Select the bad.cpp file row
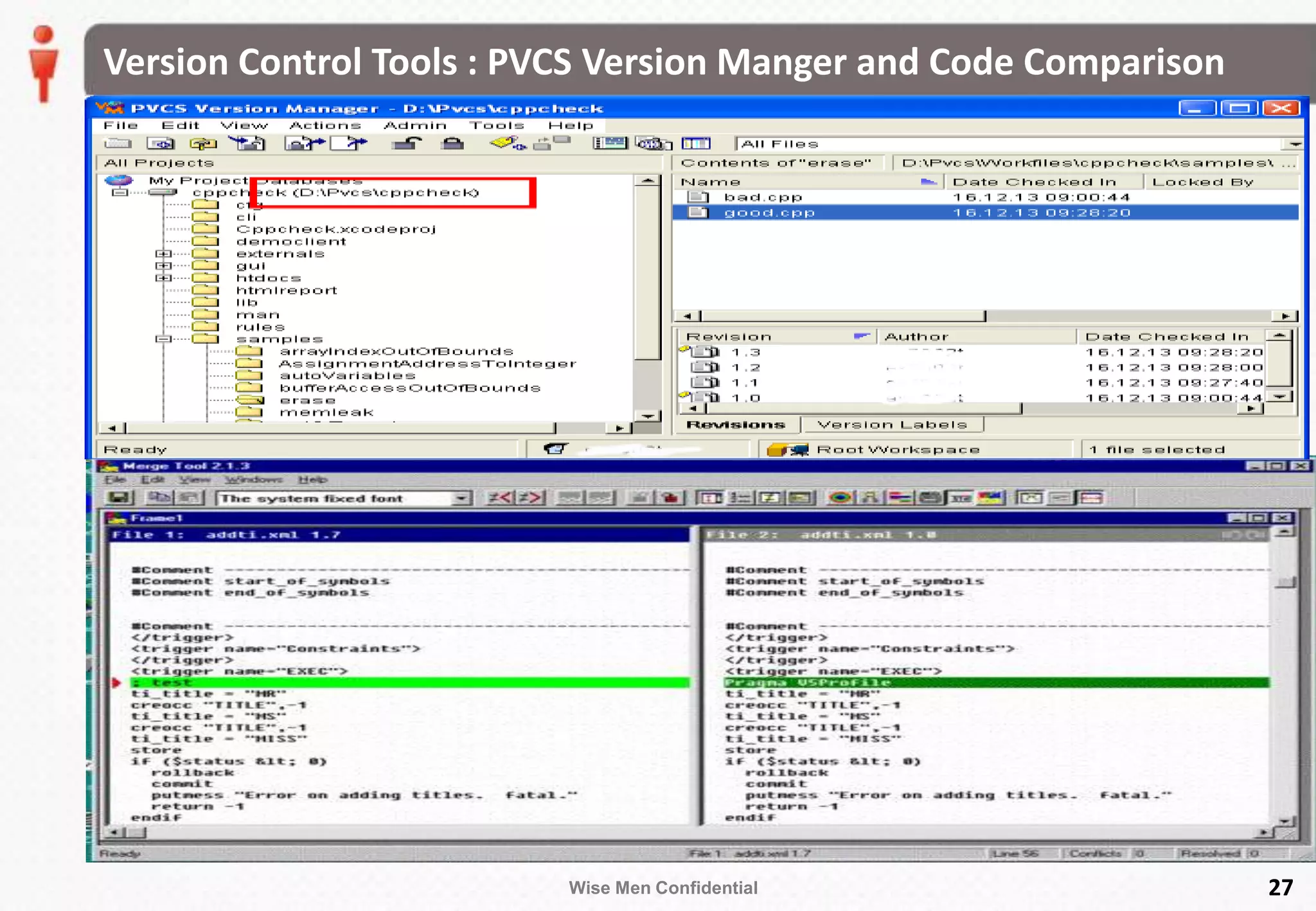 coord(986,197)
